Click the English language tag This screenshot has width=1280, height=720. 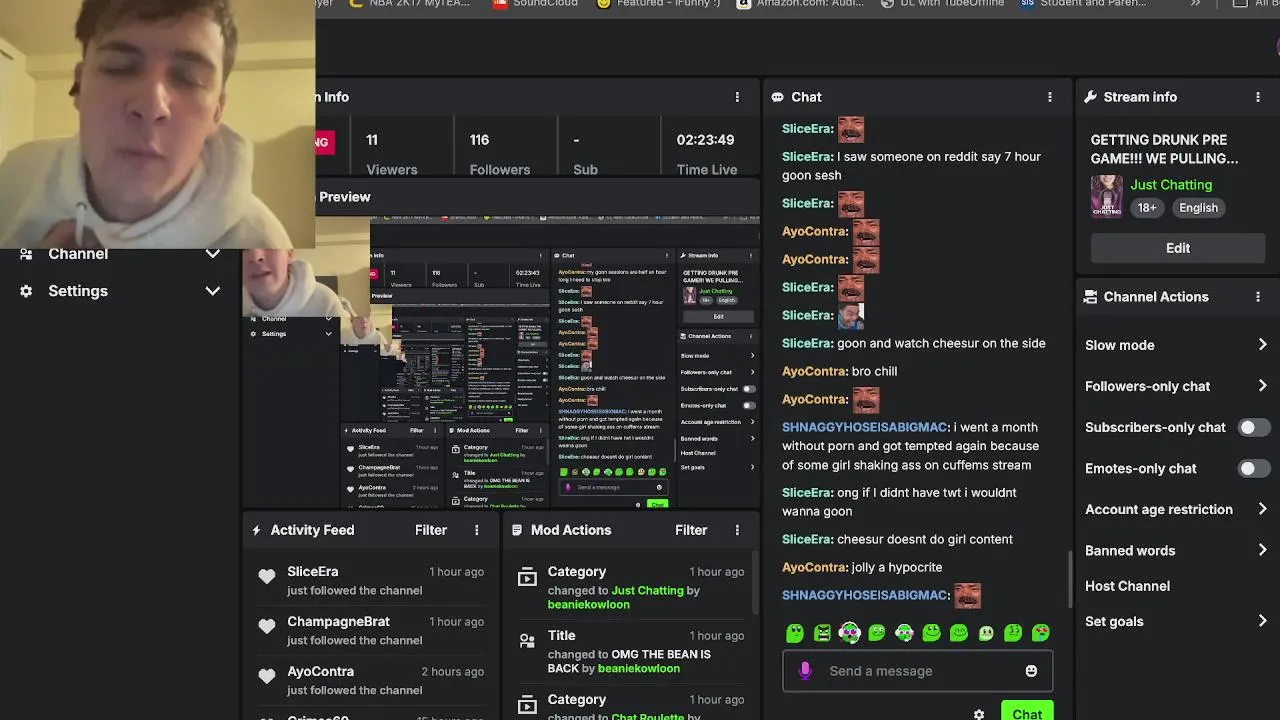tap(1198, 208)
